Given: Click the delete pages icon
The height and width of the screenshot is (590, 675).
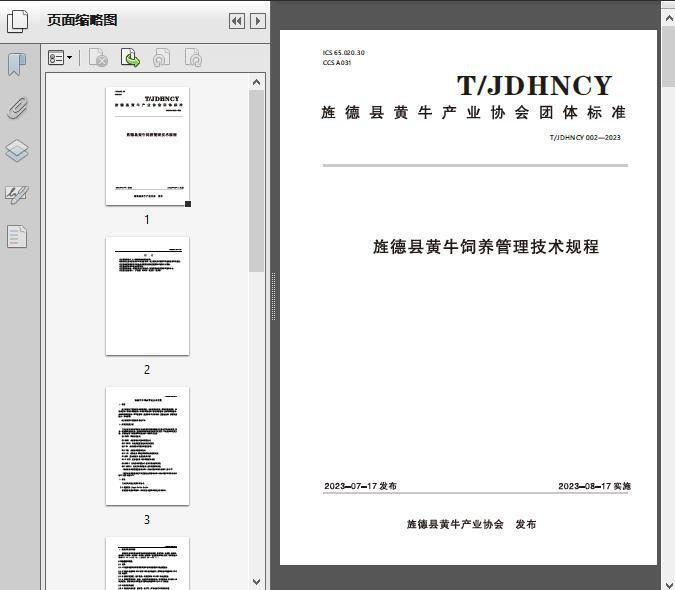Looking at the screenshot, I should click(98, 58).
